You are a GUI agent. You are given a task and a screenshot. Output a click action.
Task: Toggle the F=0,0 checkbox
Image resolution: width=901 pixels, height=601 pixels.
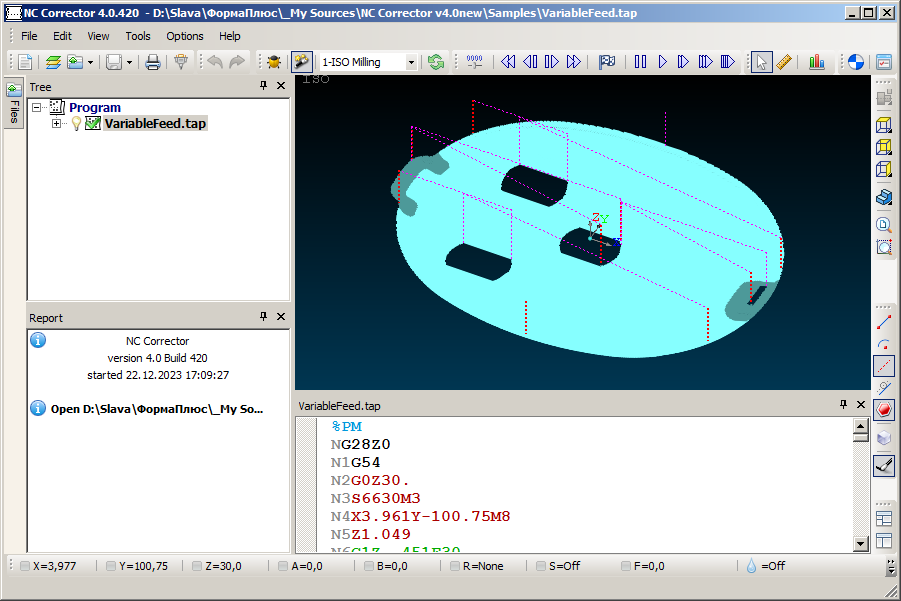[x=625, y=566]
